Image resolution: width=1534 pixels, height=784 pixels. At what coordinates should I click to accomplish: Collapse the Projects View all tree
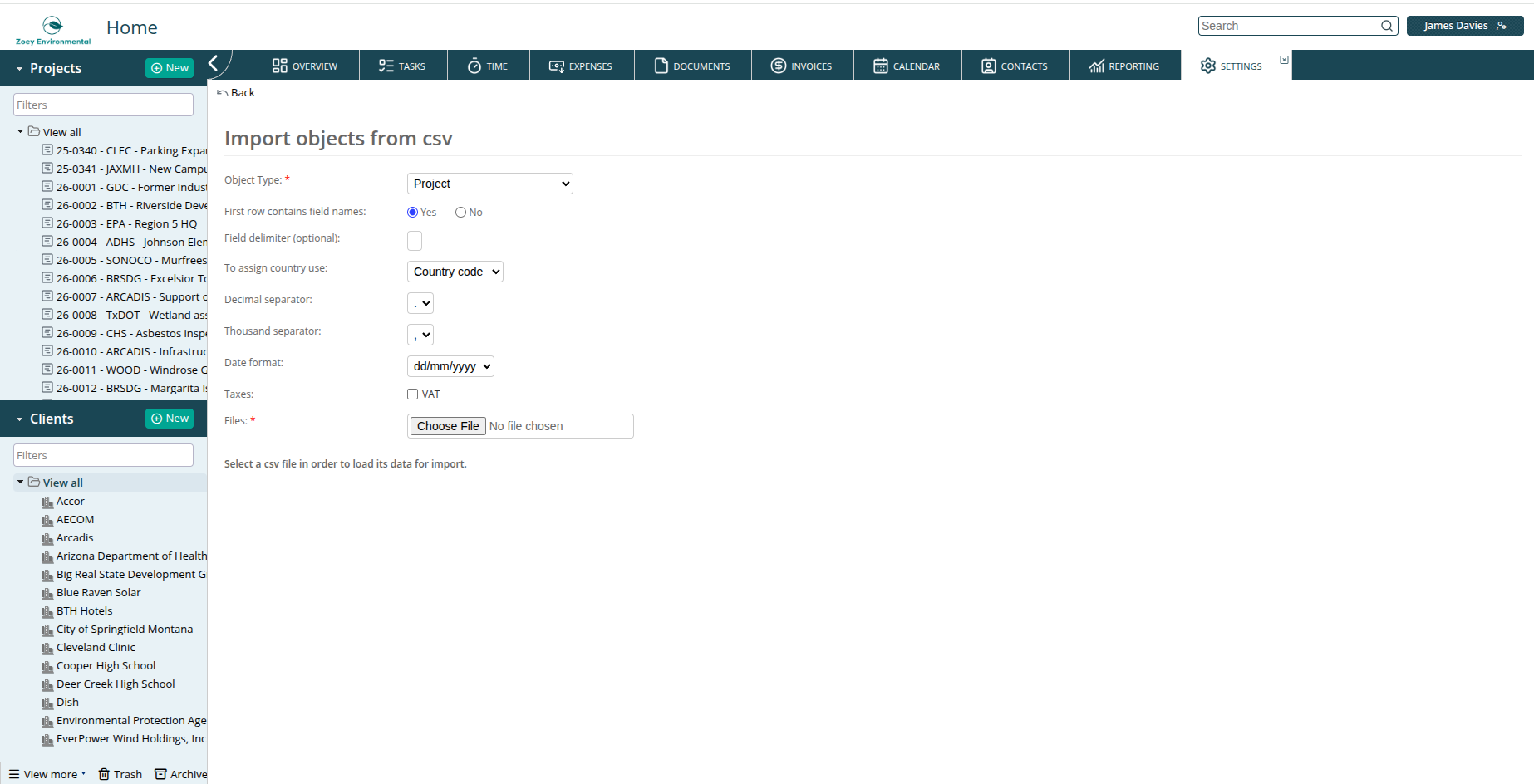point(20,131)
